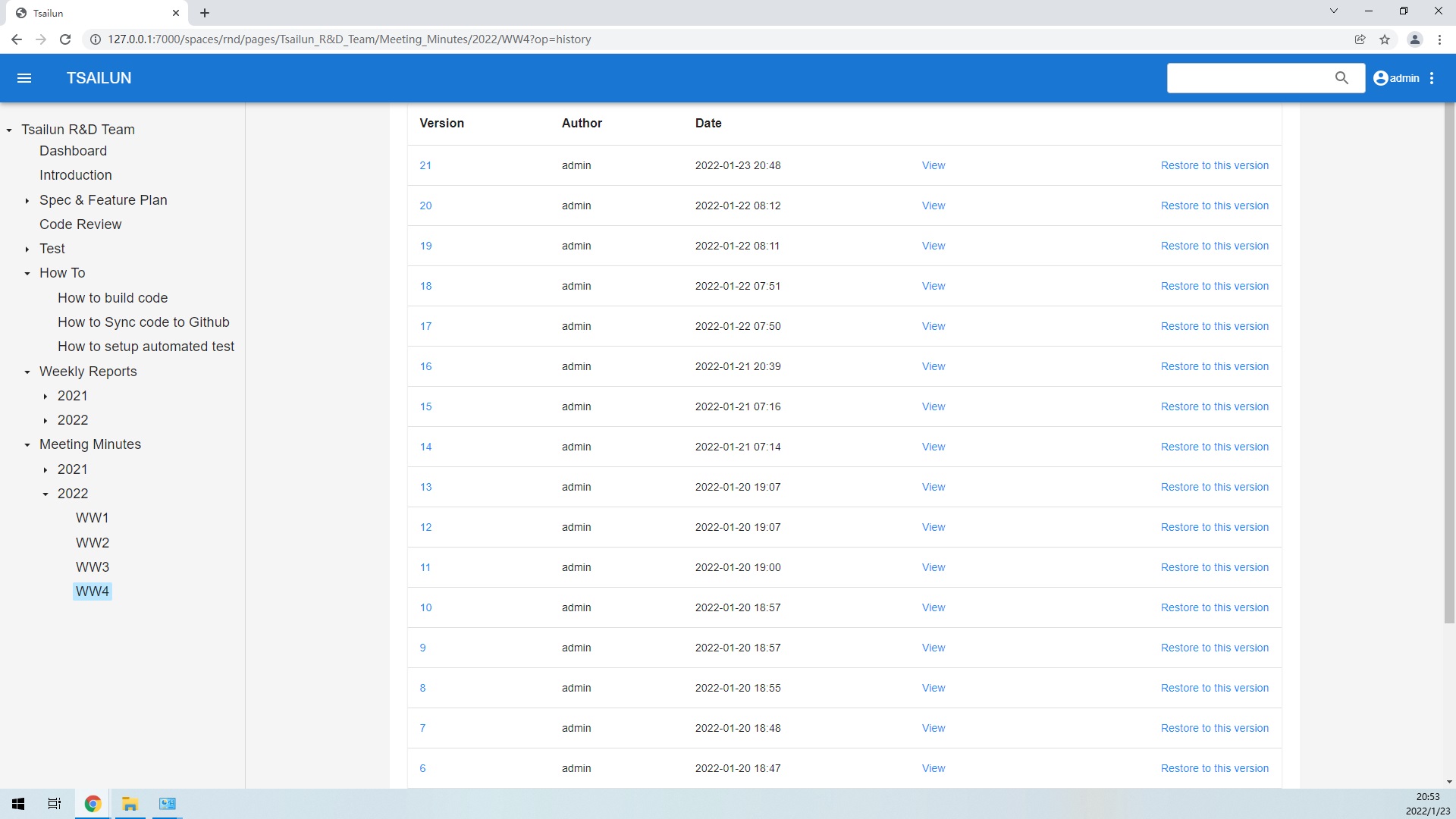Open the WW3 meeting minutes page

(x=93, y=567)
